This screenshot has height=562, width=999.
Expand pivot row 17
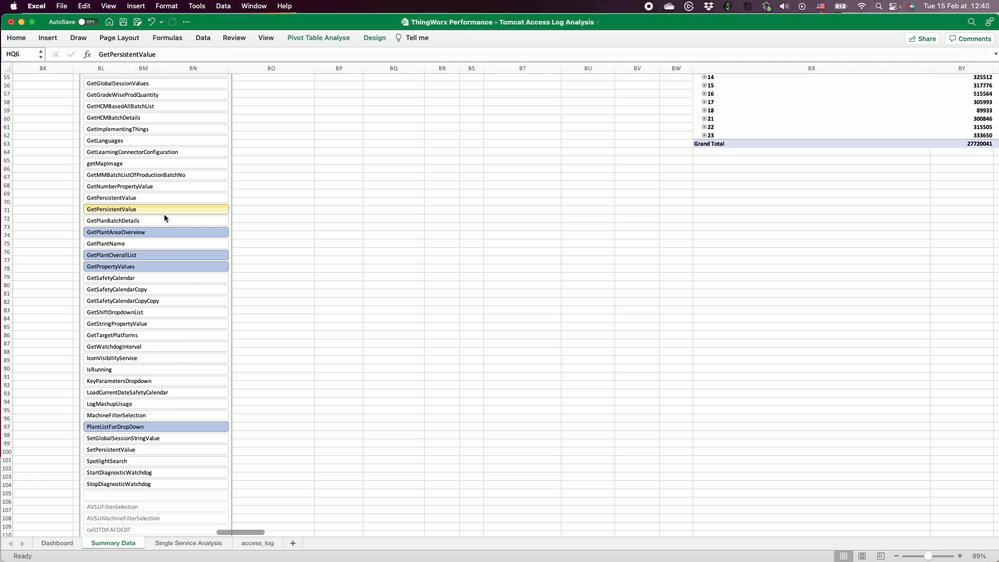[x=704, y=102]
